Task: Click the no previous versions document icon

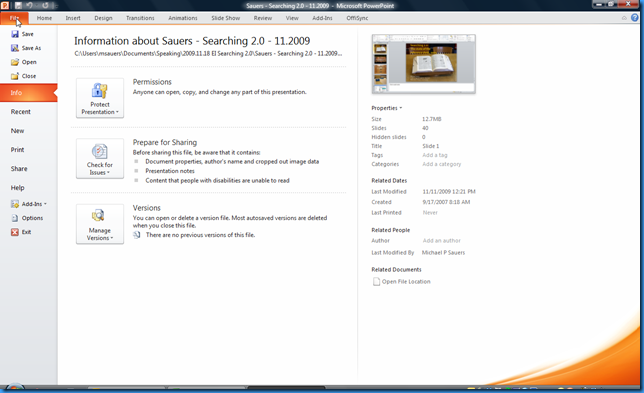Action: click(x=137, y=235)
